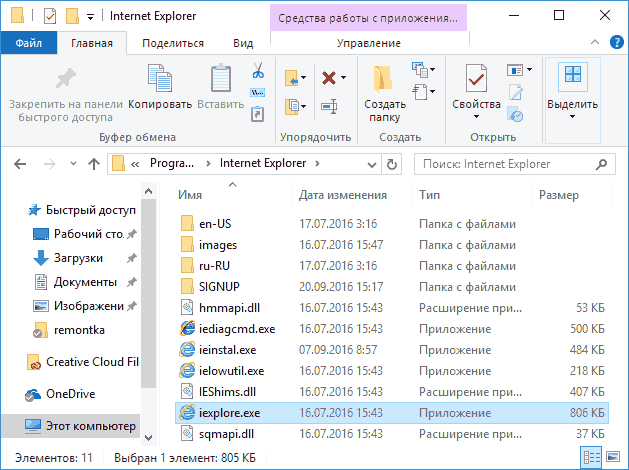Open recent locations dropdown arrow
Viewport: 629px width, 470px height.
[73, 164]
